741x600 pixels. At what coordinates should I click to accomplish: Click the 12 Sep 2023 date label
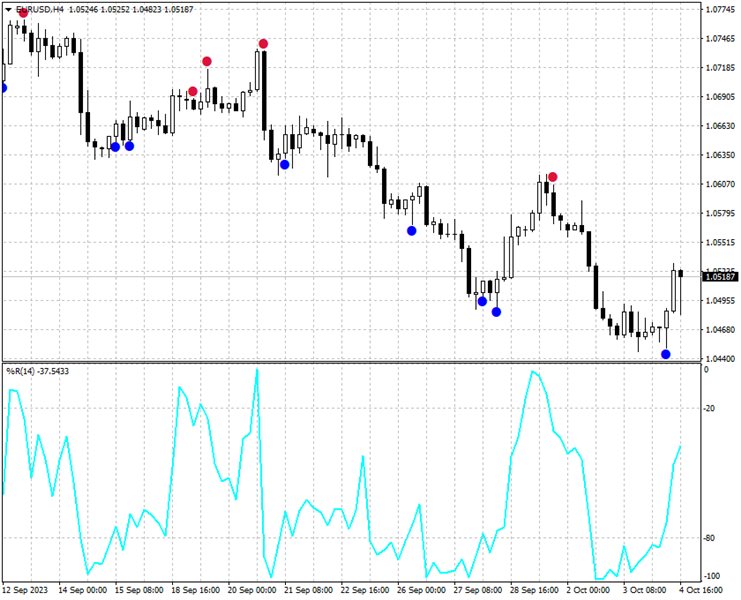click(25, 590)
